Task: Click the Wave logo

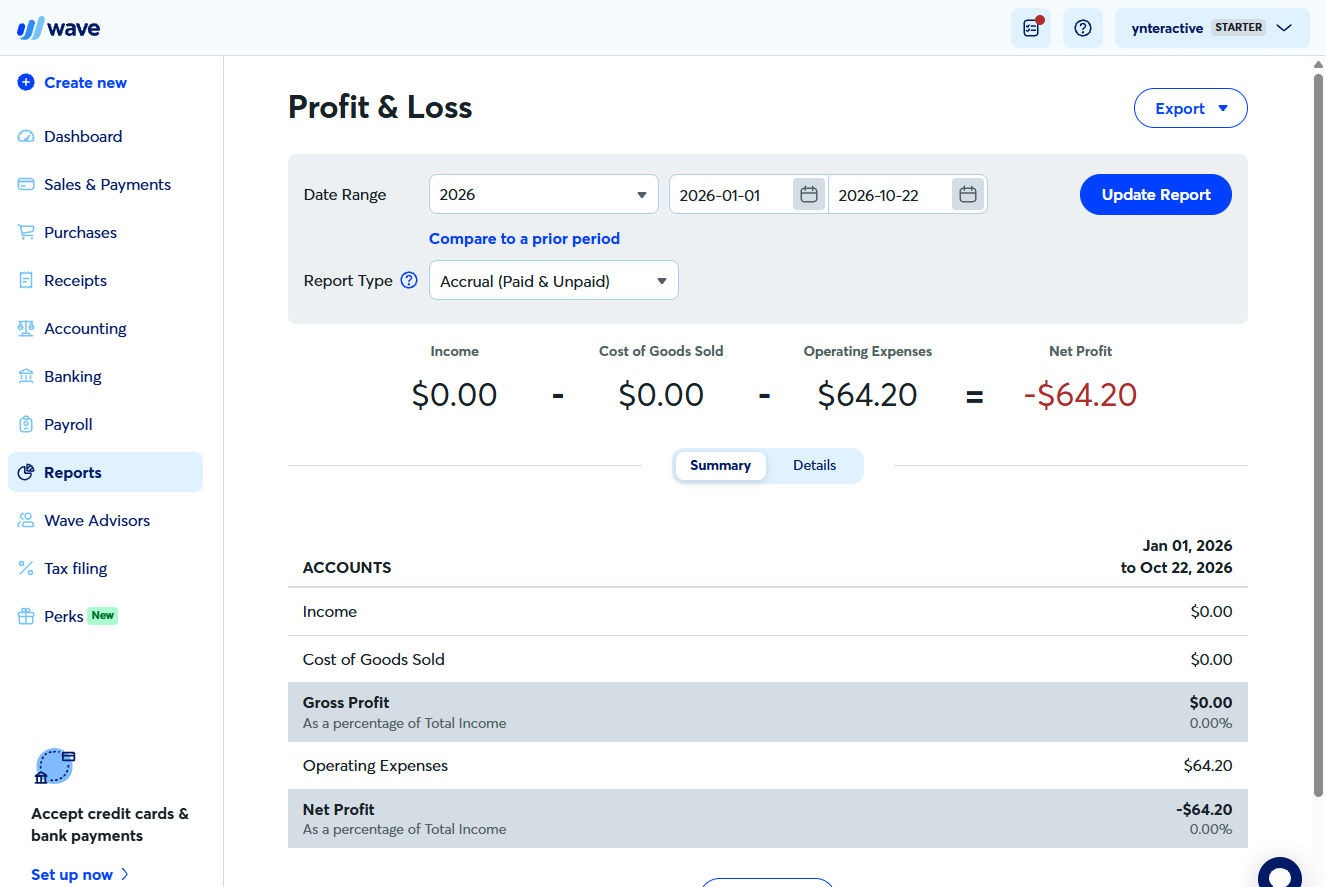Action: [58, 28]
